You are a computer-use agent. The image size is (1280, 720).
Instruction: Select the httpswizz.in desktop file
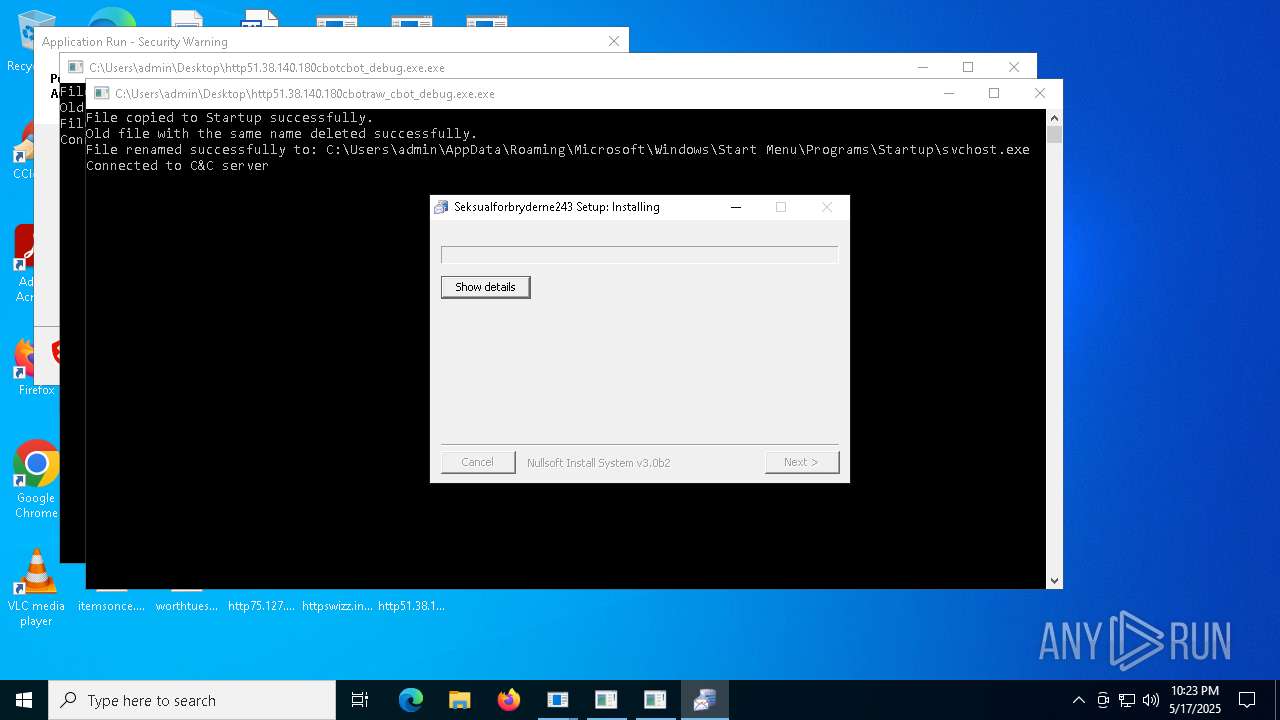[337, 605]
